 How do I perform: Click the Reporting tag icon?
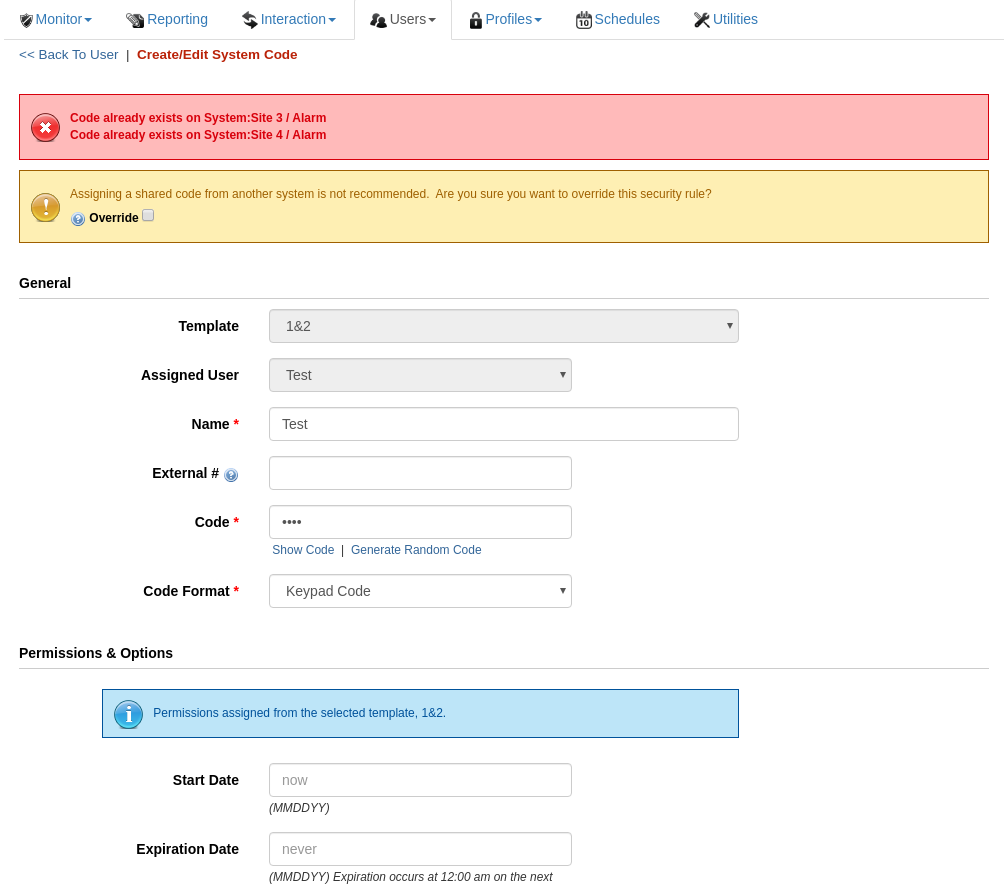tap(135, 21)
